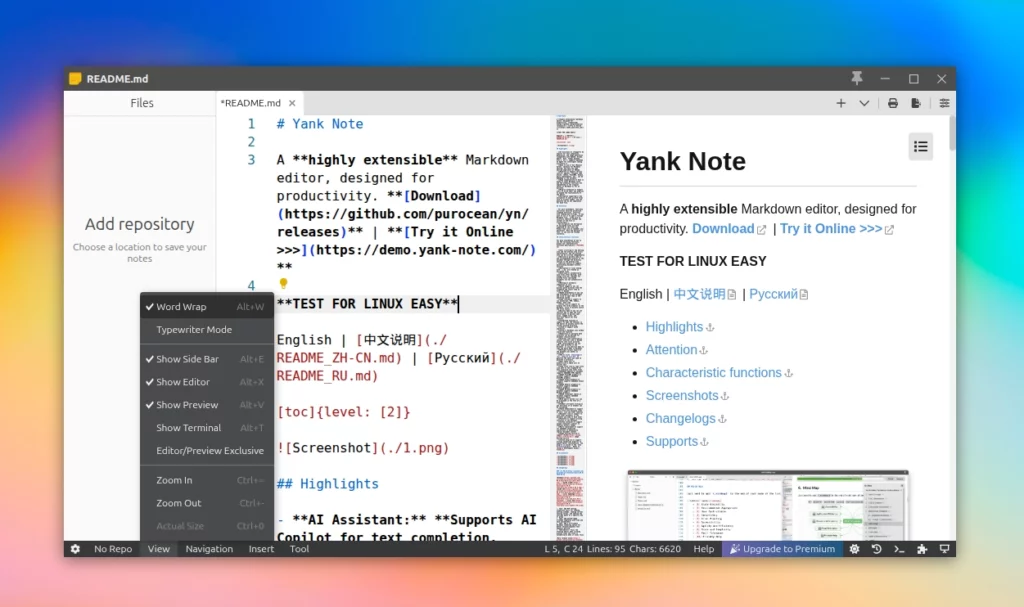This screenshot has height=607, width=1024.
Task: Open the Русский link in the preview
Action: tap(773, 294)
